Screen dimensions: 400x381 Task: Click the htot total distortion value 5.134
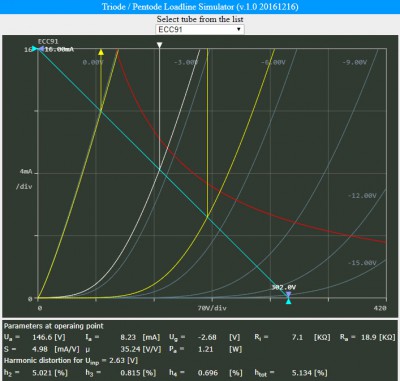click(302, 372)
